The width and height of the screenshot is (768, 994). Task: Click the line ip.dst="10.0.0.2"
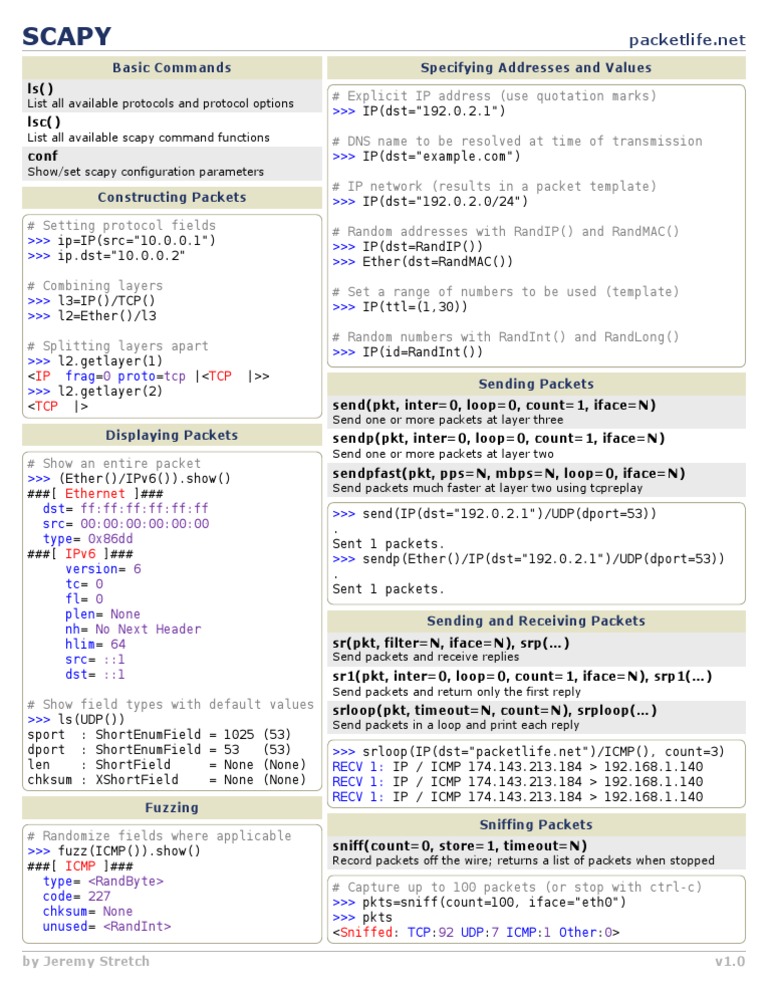106,256
